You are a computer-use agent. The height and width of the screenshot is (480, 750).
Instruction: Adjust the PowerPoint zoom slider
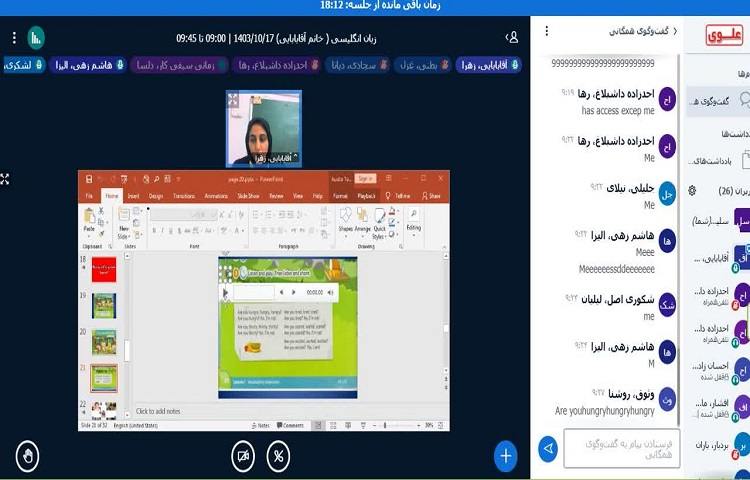pyautogui.click(x=405, y=425)
